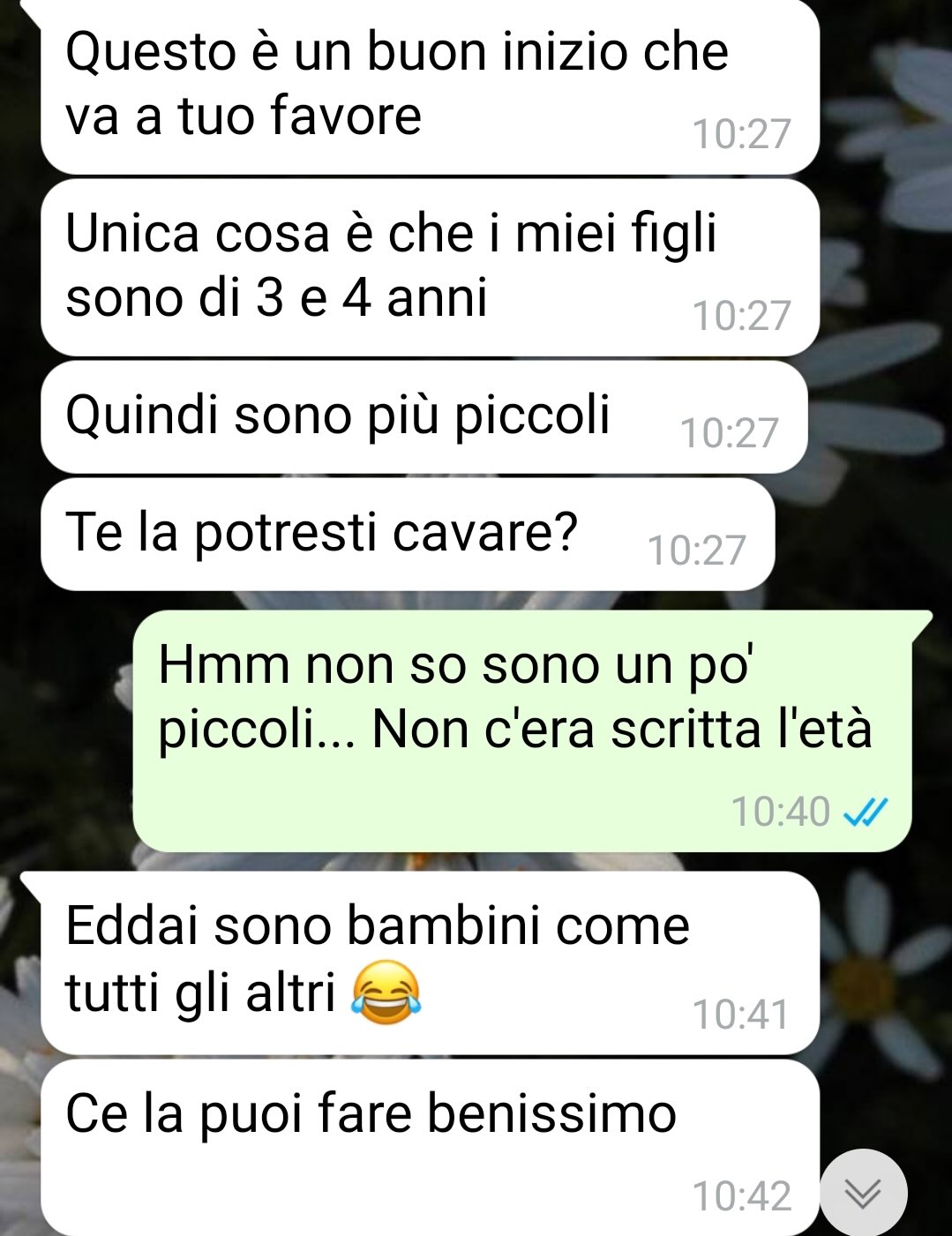Click the 10:40 timestamp on sent message
This screenshot has height=1236, width=952.
tap(781, 812)
